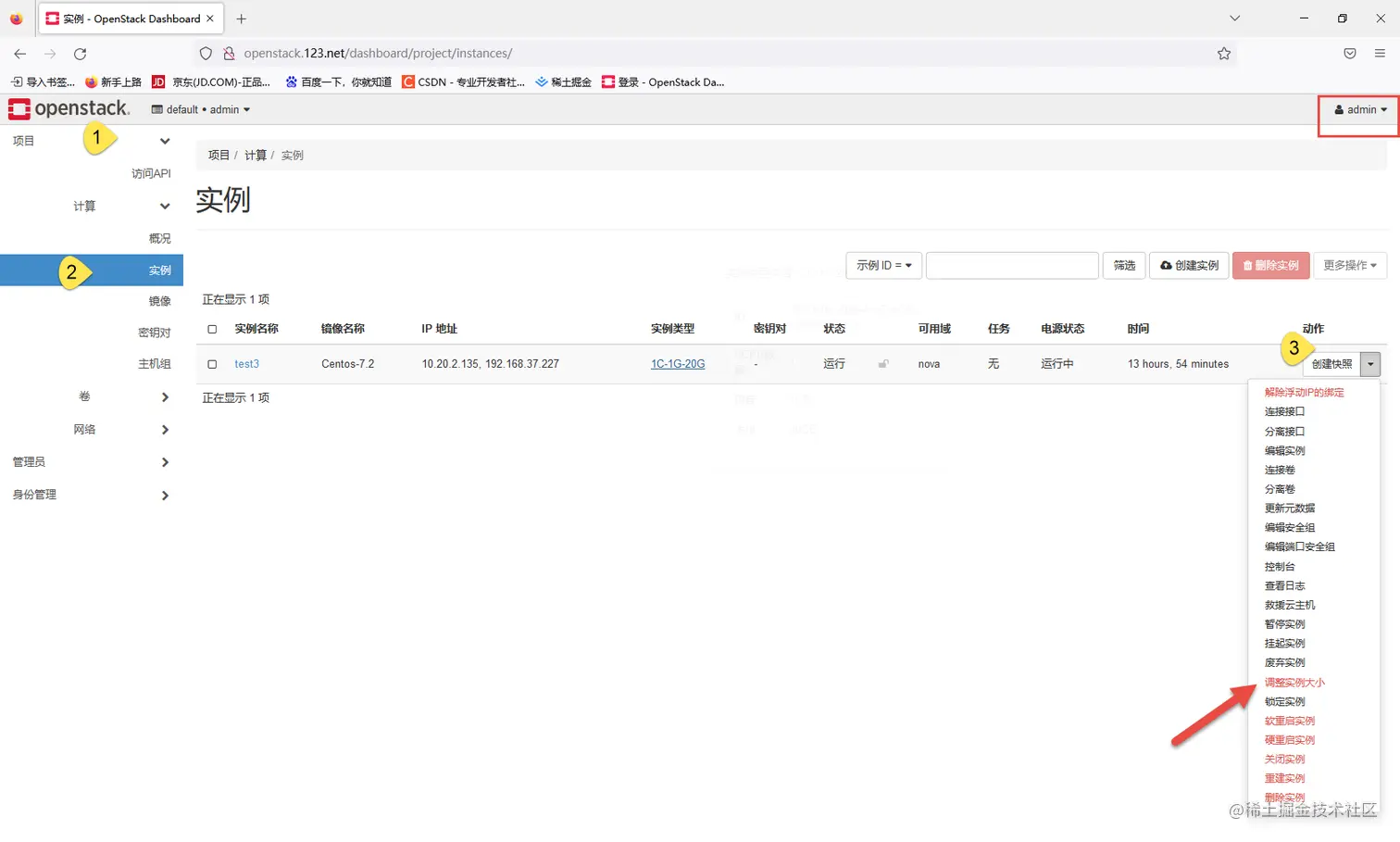The width and height of the screenshot is (1400, 842).
Task: Open the default • admin project dropdown
Action: 201,109
